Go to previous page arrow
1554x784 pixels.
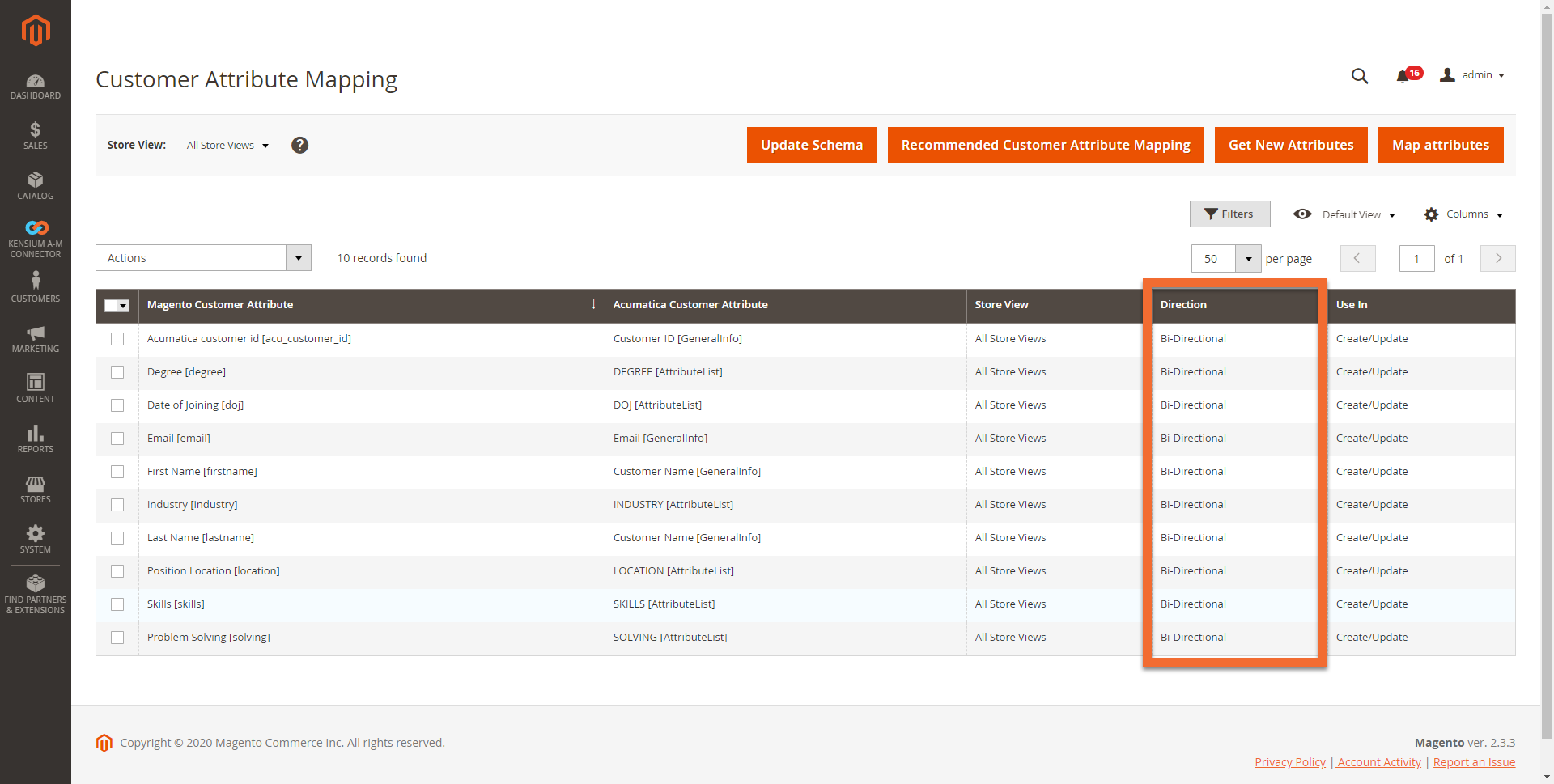point(1357,258)
